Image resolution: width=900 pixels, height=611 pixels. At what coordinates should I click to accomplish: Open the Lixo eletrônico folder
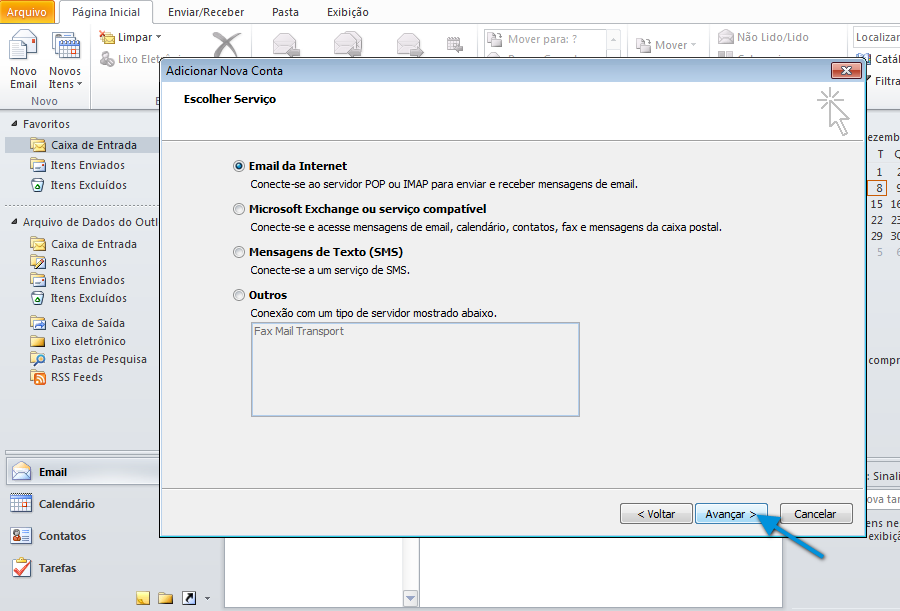[88, 341]
